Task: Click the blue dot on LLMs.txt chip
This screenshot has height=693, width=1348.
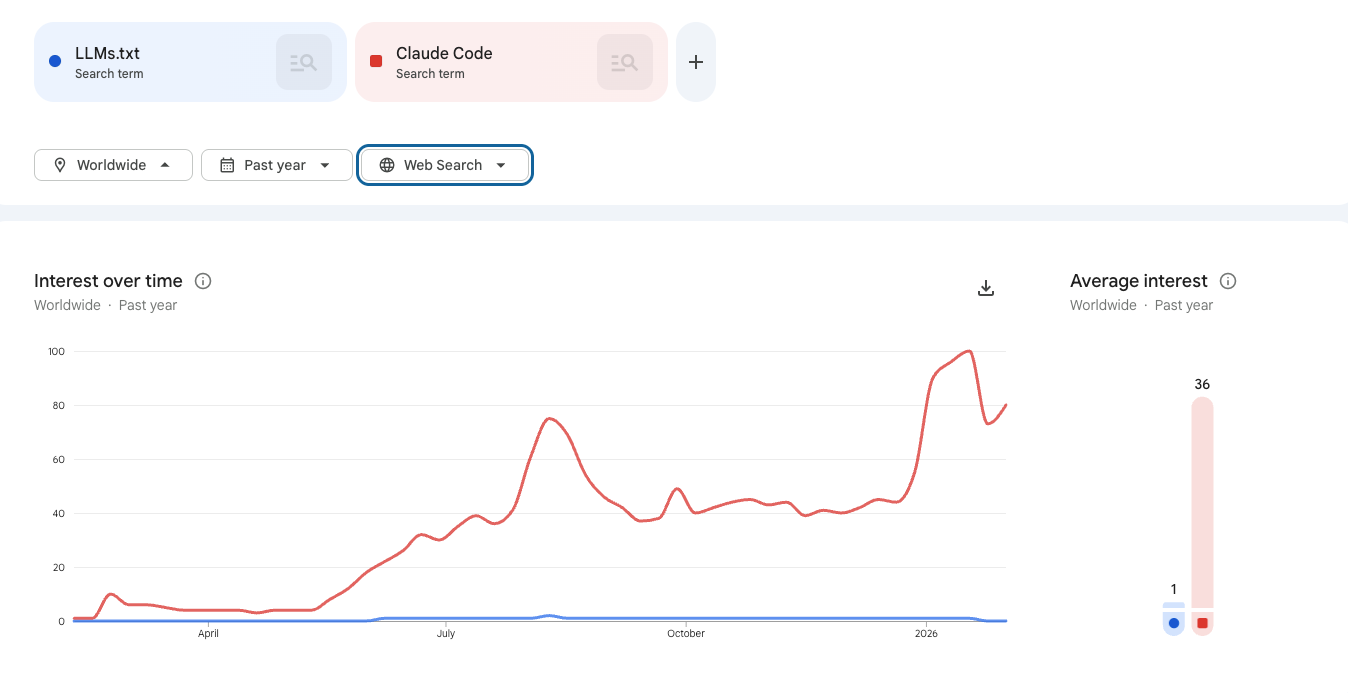Action: point(55,62)
